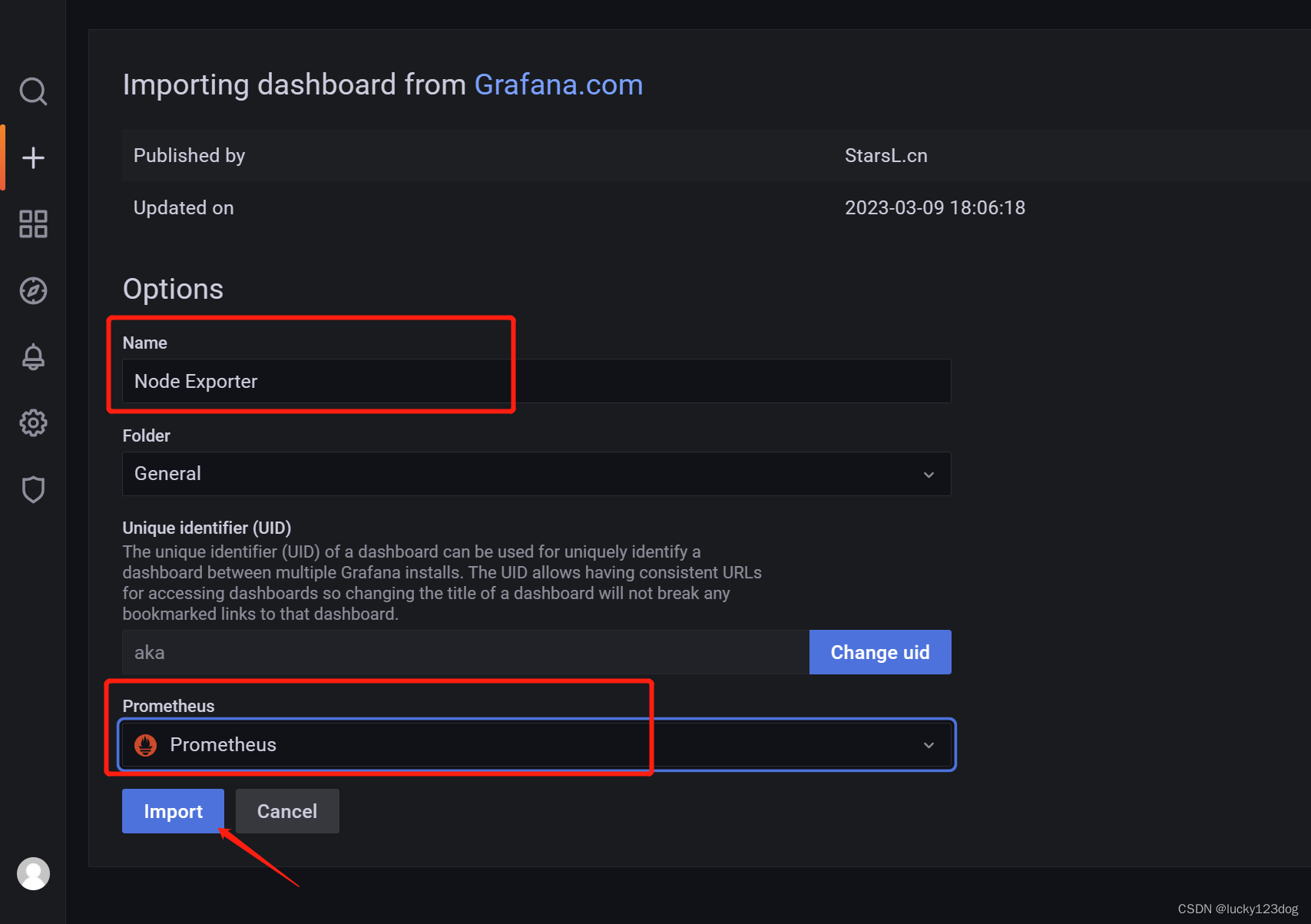Click the Folder field label
Screen dimensions: 1311x924
[146, 436]
